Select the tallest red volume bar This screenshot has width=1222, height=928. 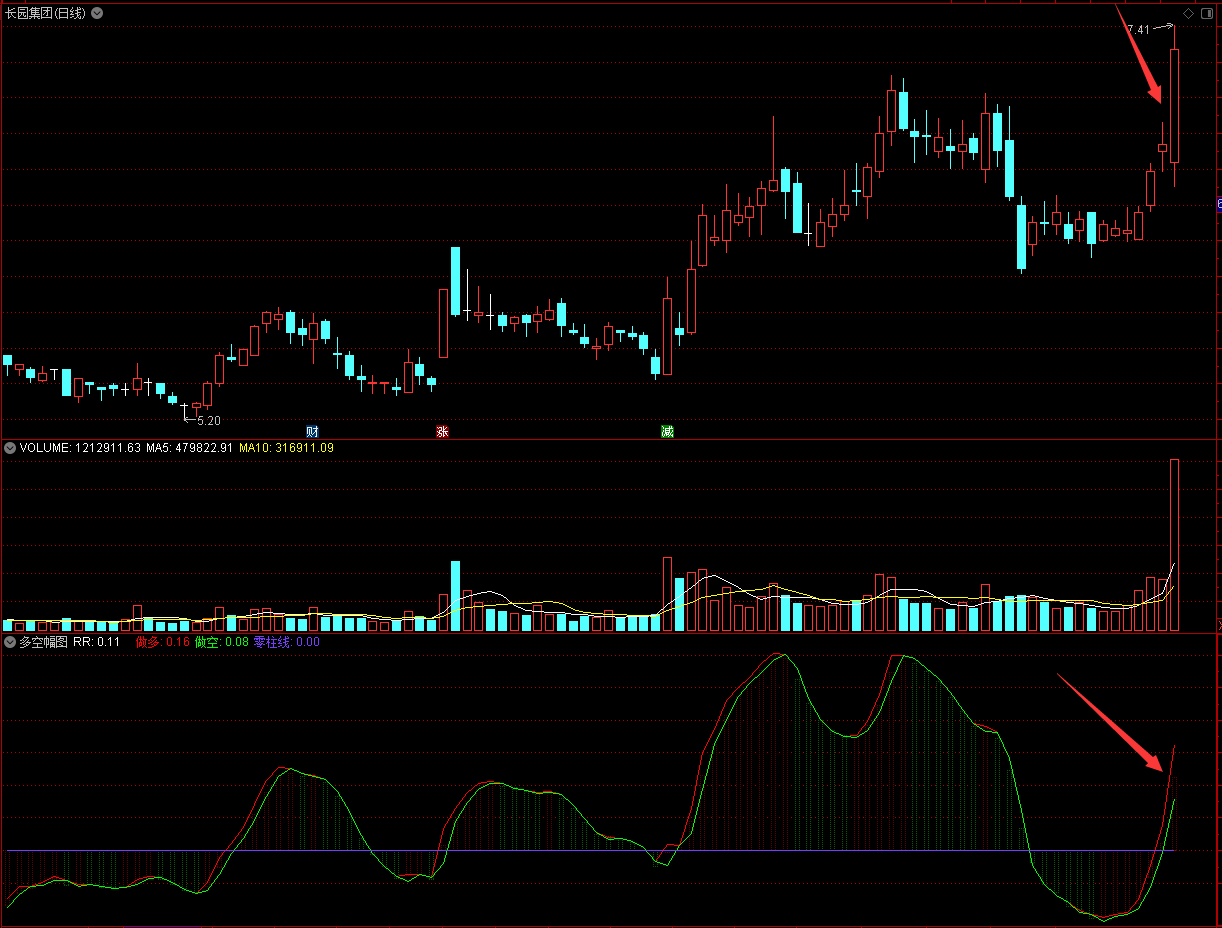[x=1175, y=545]
